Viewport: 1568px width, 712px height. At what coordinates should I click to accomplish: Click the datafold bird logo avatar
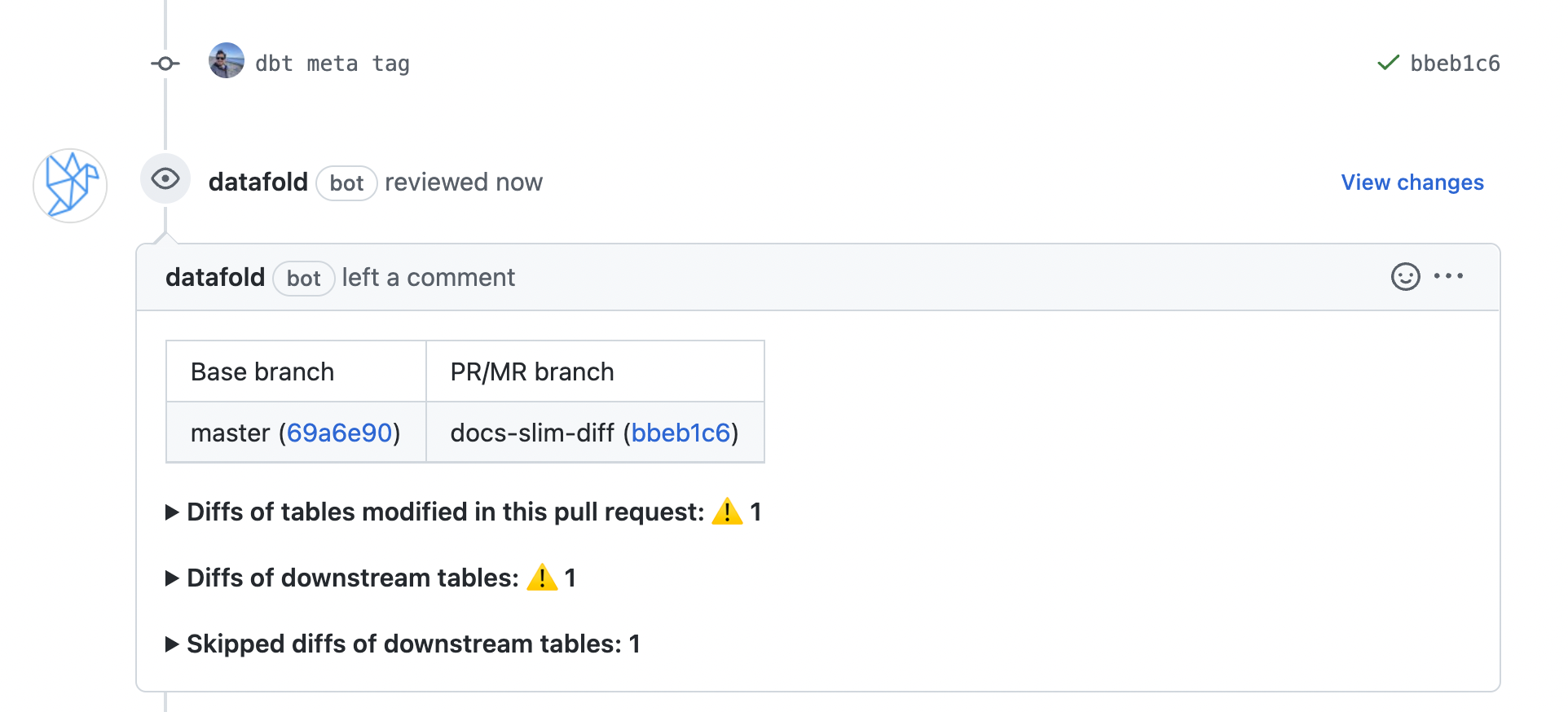[70, 185]
